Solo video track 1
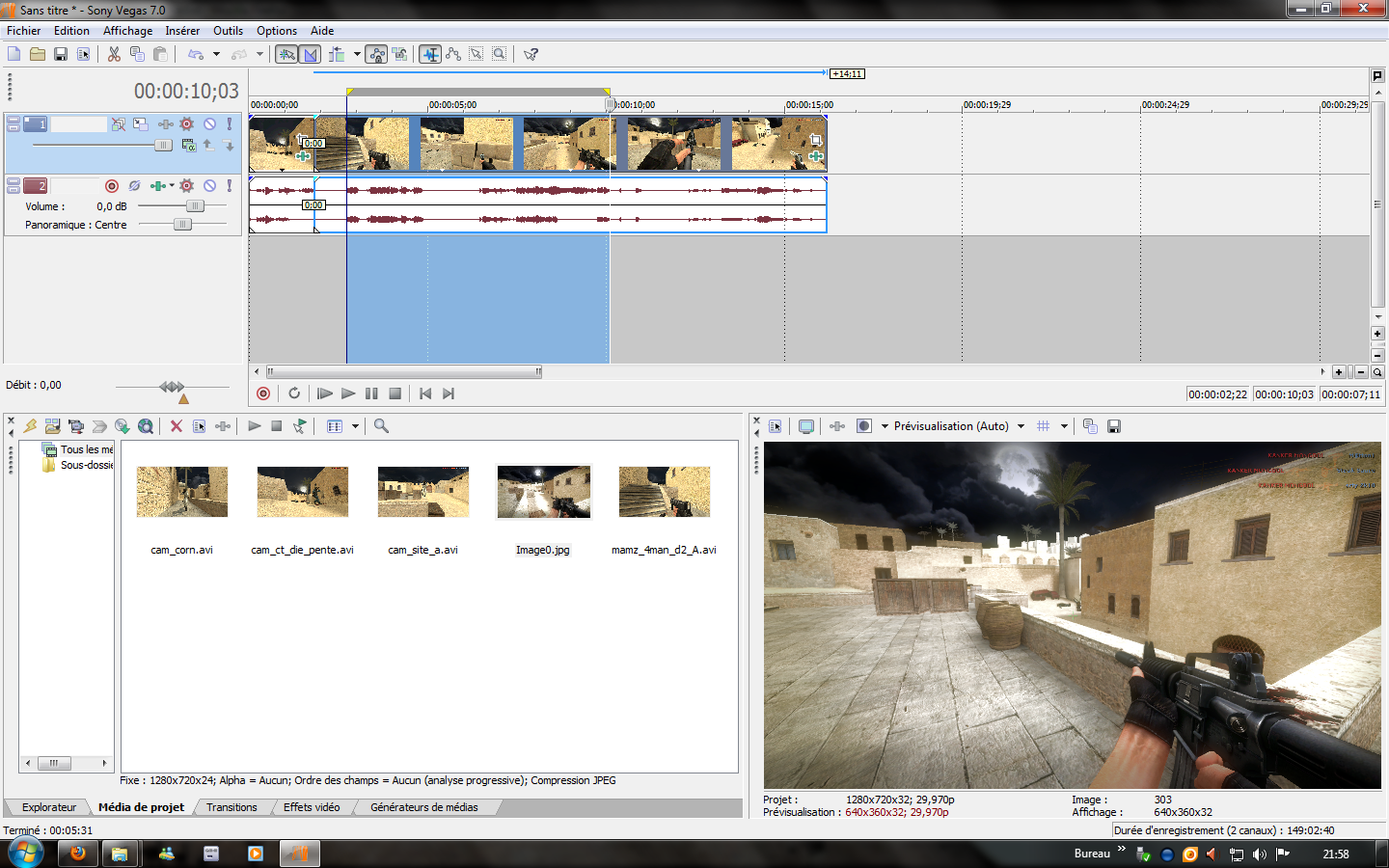 click(x=230, y=124)
